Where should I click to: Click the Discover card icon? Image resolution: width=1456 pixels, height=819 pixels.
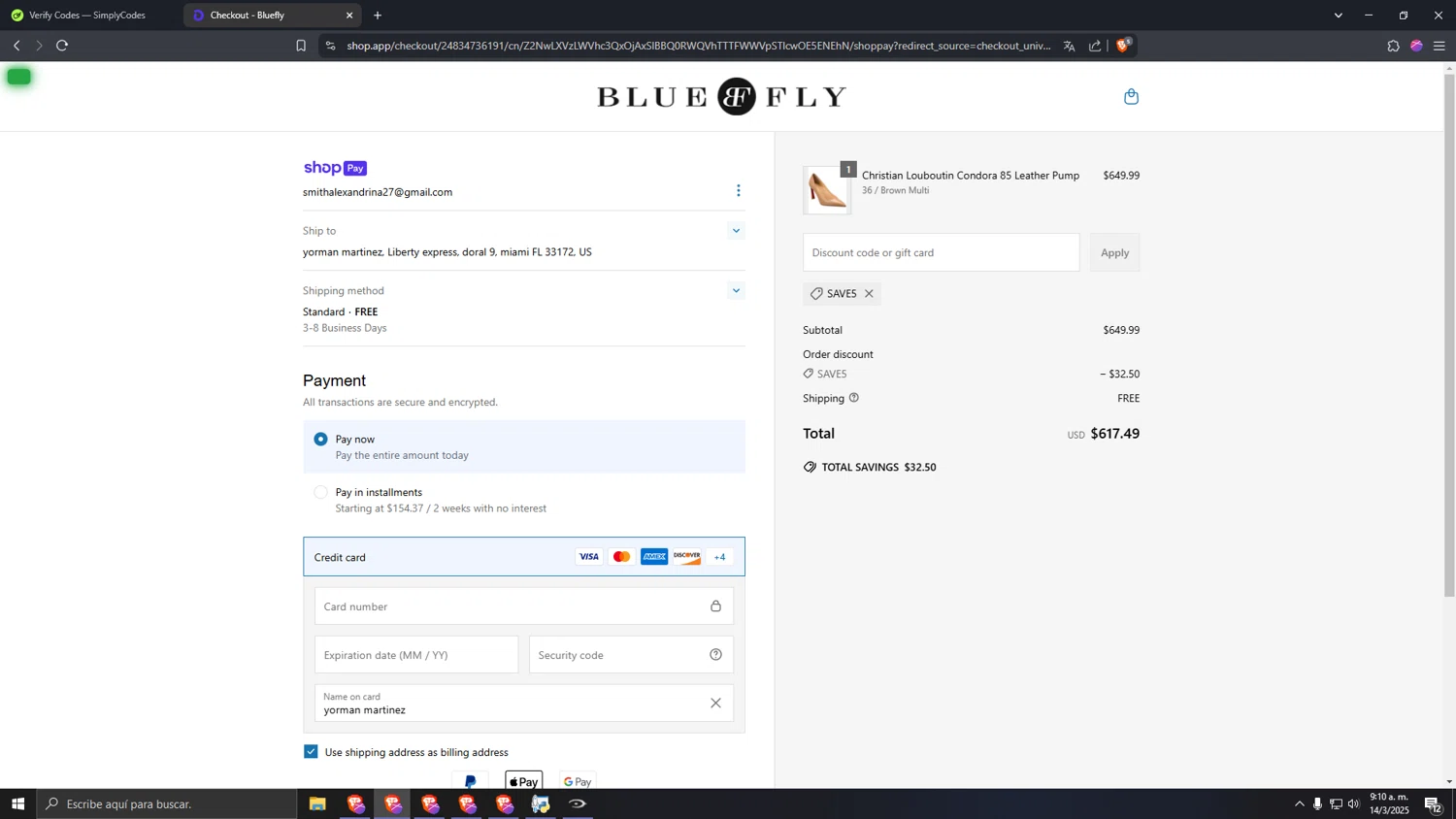pyautogui.click(x=687, y=557)
